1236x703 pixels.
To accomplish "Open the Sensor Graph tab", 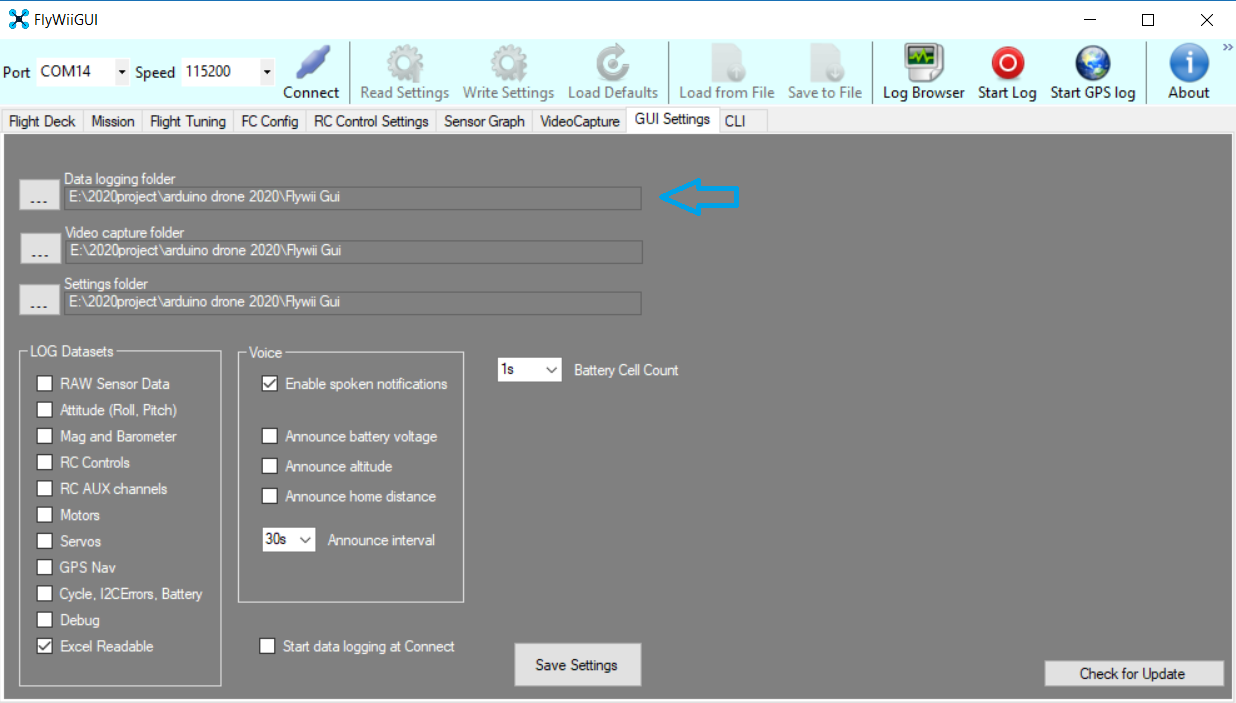I will point(484,121).
